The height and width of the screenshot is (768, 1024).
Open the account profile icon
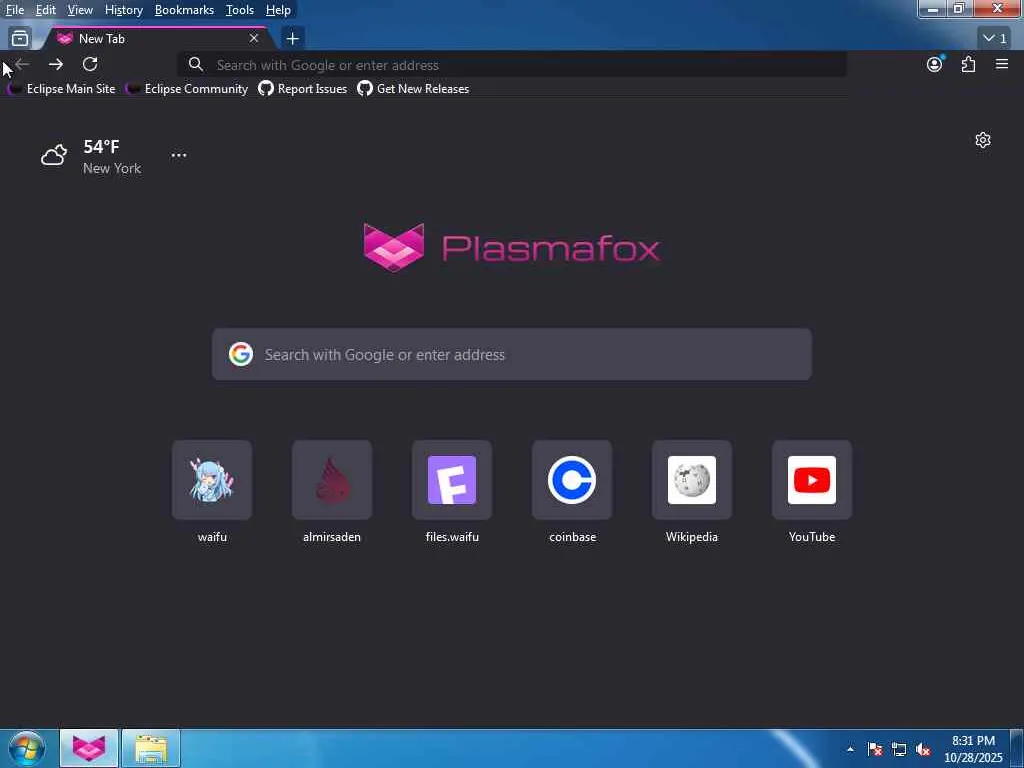click(x=935, y=64)
